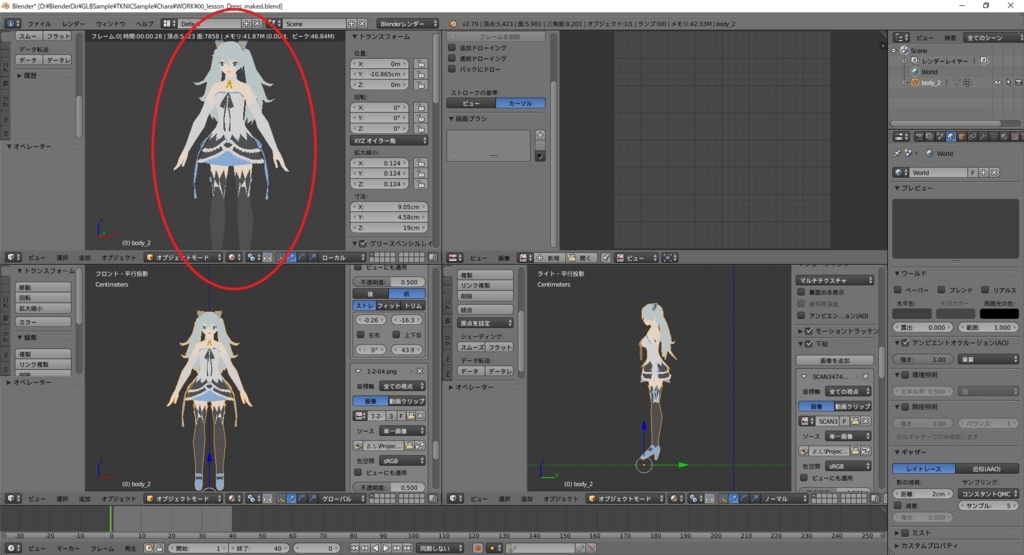Add a new scene with plus icon

(x=351, y=24)
